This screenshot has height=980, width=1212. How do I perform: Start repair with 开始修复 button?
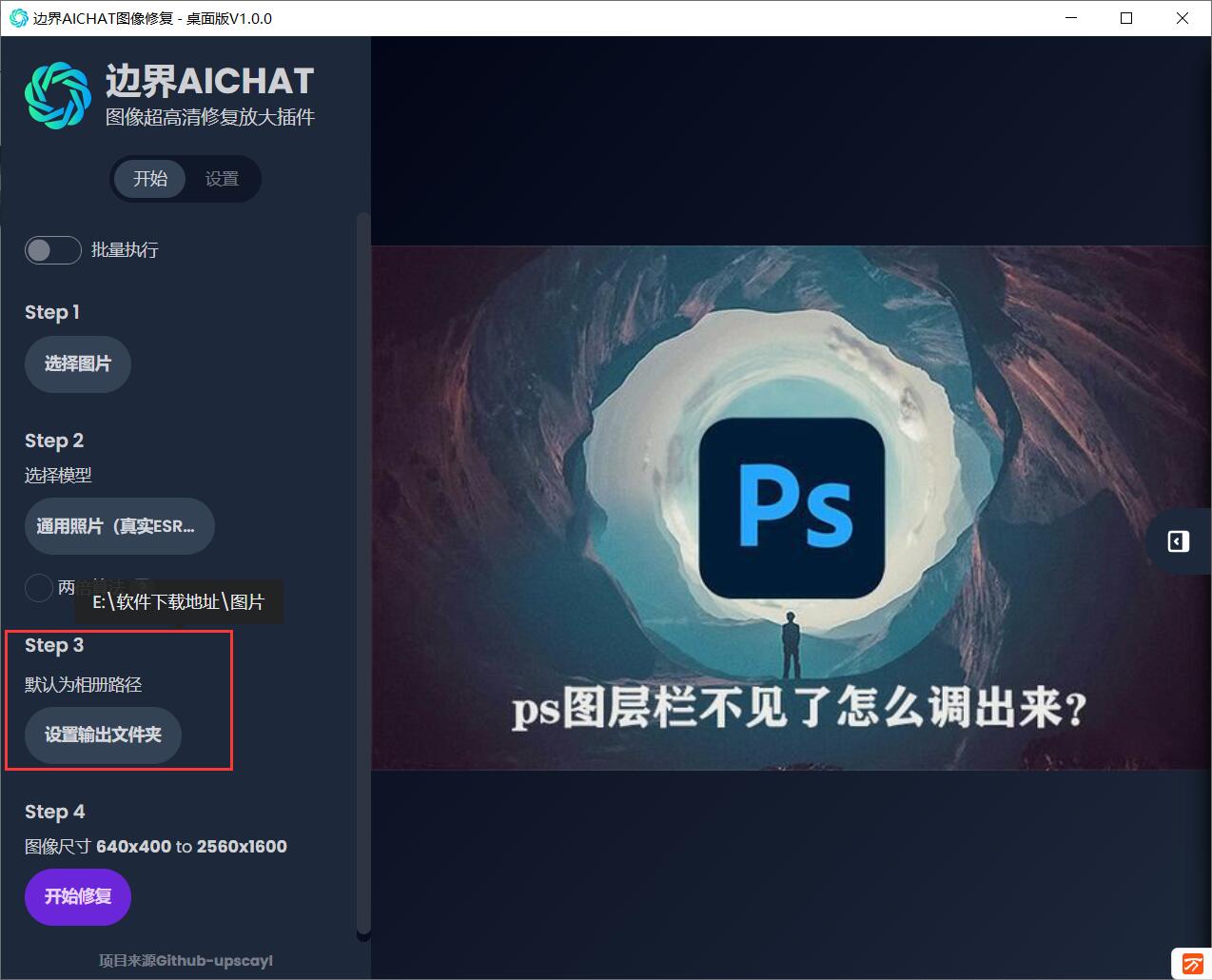[x=78, y=896]
